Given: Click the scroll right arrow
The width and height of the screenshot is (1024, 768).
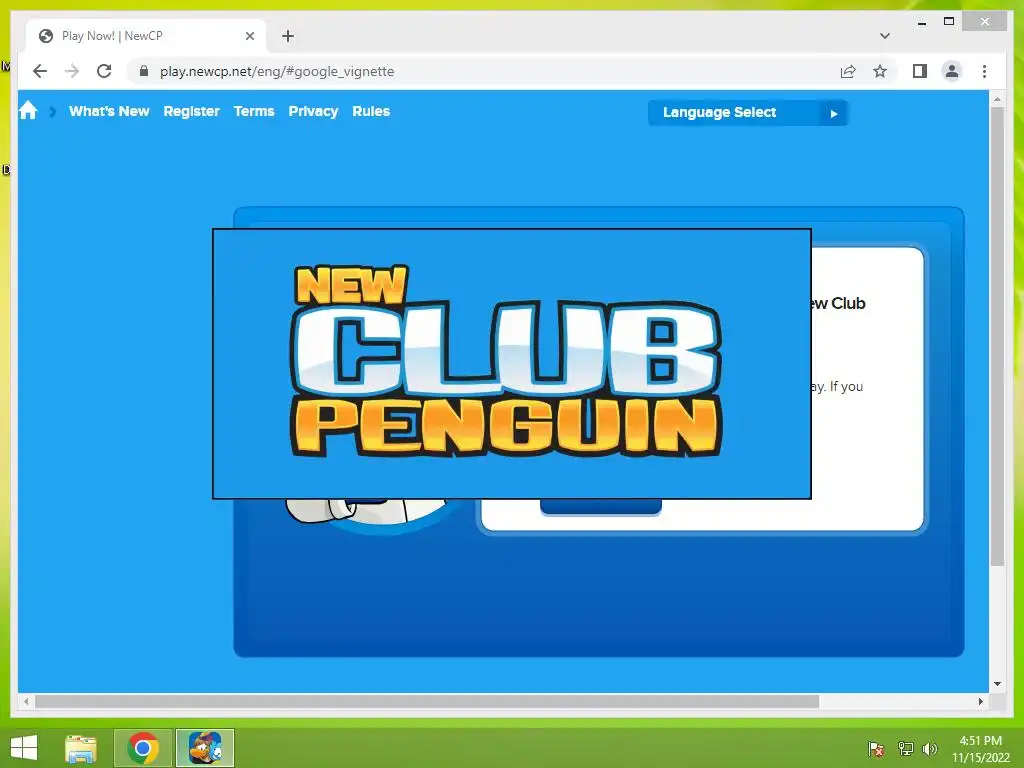Looking at the screenshot, I should click(980, 701).
